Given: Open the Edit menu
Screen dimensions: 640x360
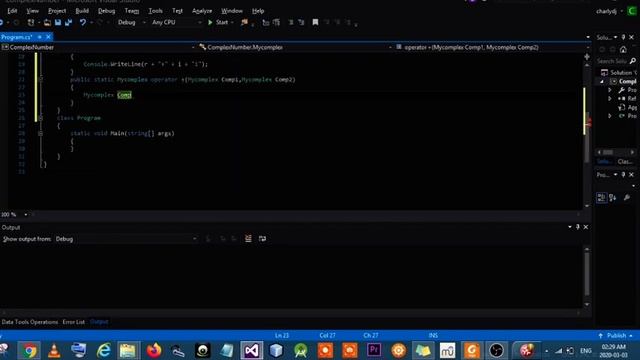Looking at the screenshot, I should 12,11.
